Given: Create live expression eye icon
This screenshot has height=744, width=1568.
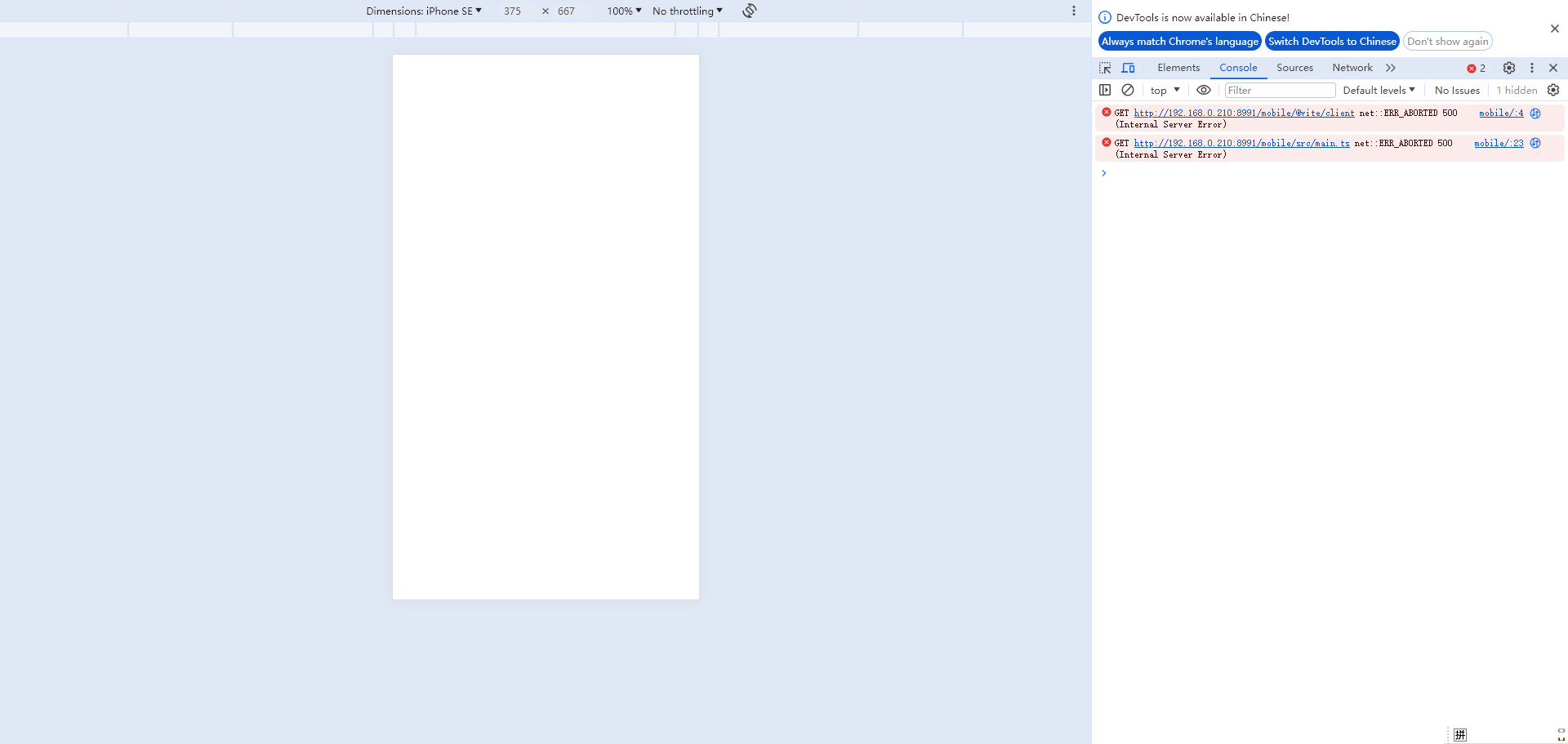Looking at the screenshot, I should [x=1204, y=90].
